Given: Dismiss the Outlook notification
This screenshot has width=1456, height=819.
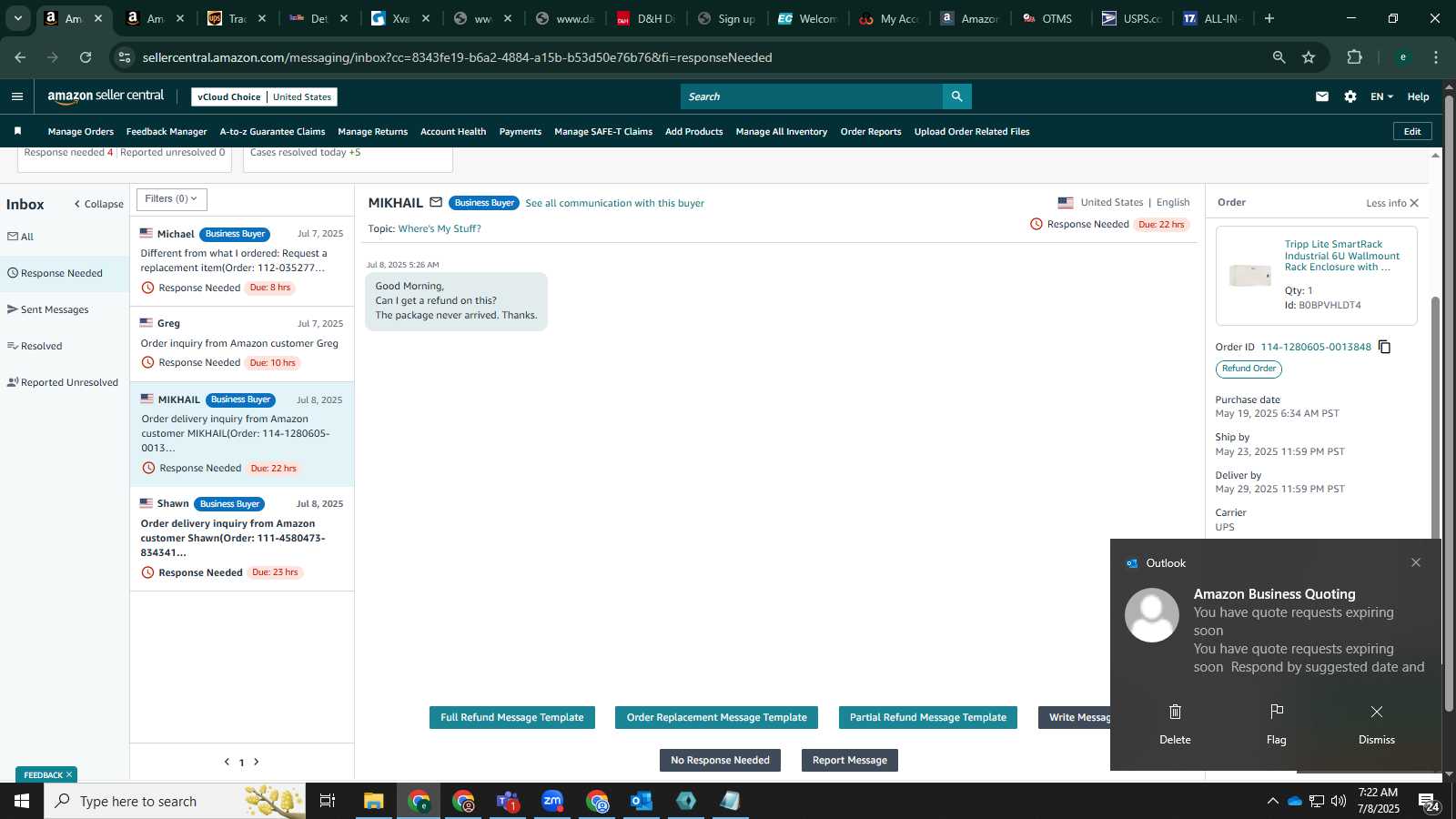Looking at the screenshot, I should click(x=1377, y=723).
